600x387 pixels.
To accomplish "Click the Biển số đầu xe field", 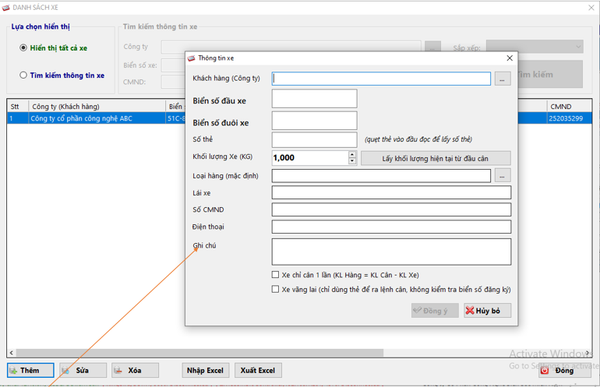I will coord(315,99).
